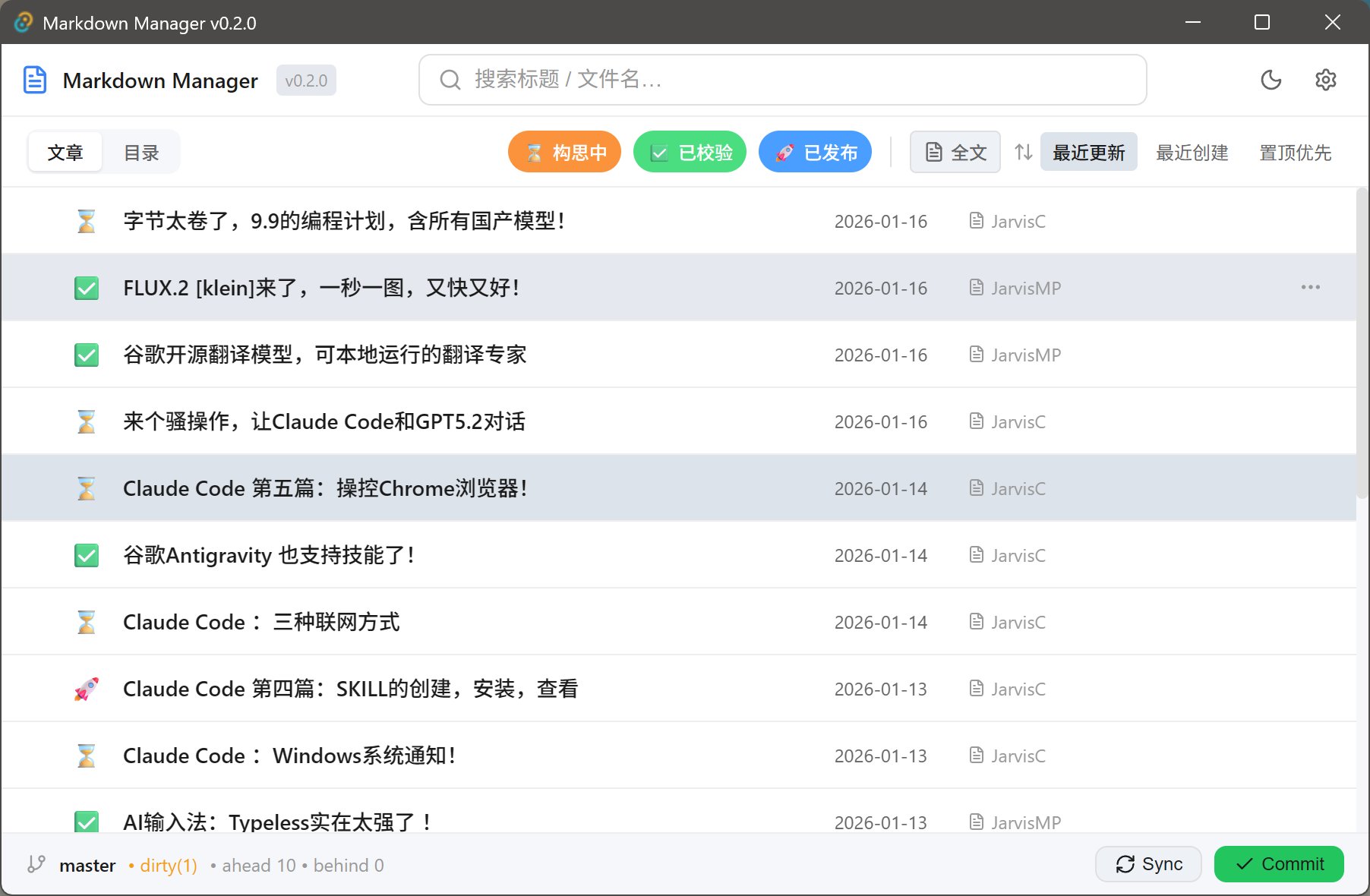Select the 文章 tab
1370x896 pixels.
(65, 152)
